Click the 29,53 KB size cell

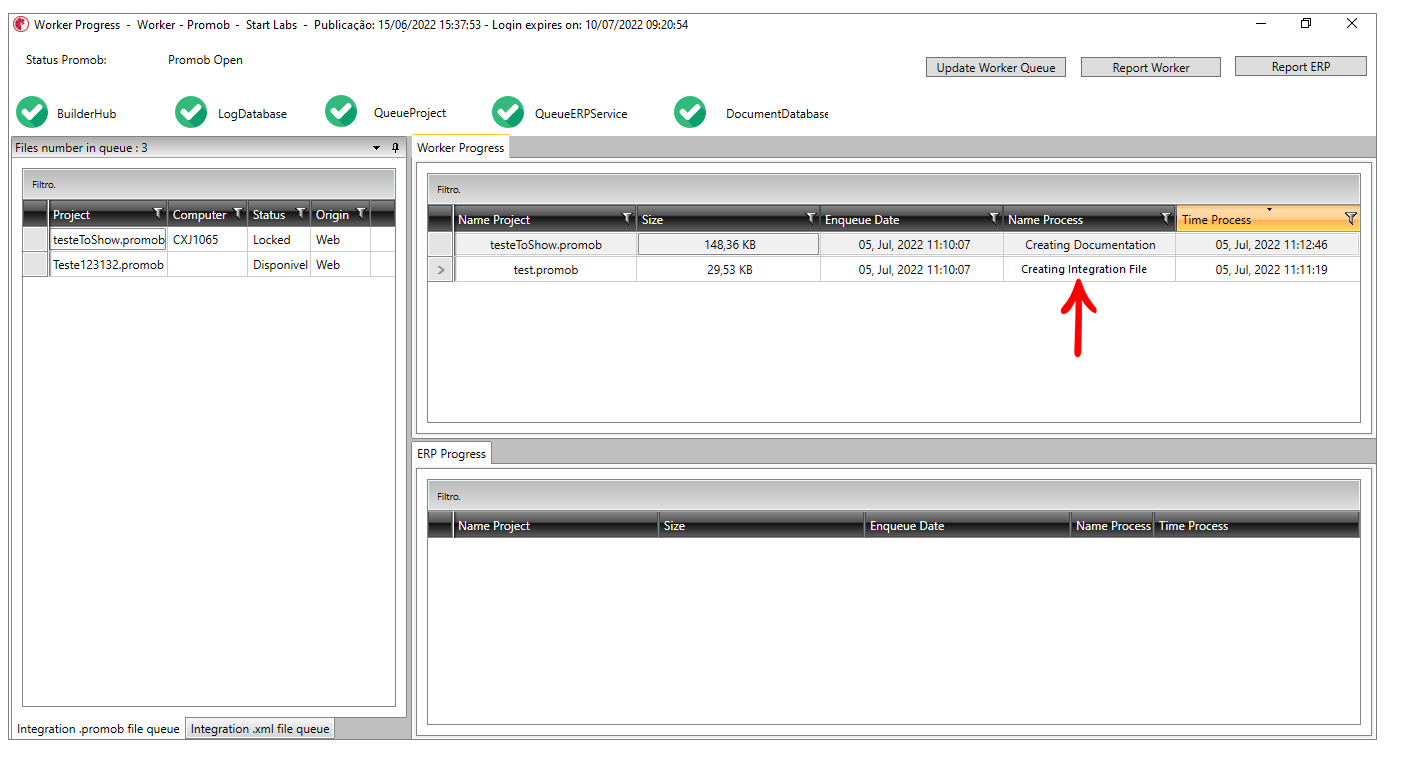tap(728, 270)
